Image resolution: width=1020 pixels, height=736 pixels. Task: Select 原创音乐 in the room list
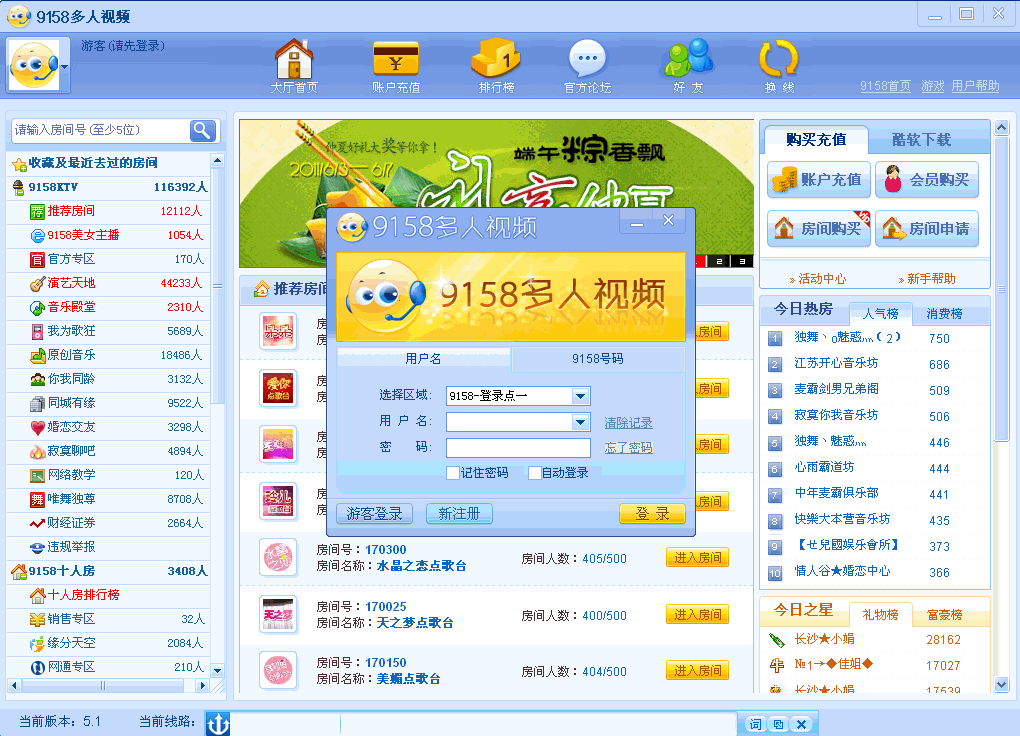point(109,355)
